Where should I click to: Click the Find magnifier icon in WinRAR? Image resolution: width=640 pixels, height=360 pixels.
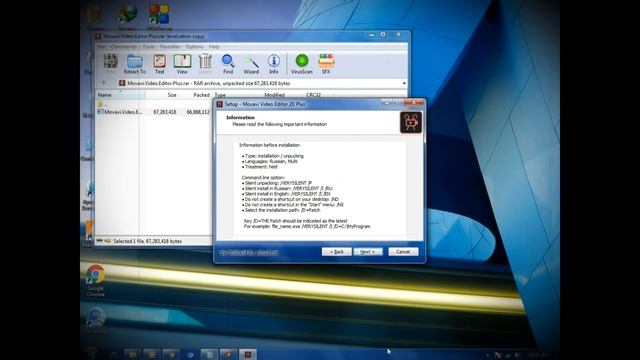[228, 64]
